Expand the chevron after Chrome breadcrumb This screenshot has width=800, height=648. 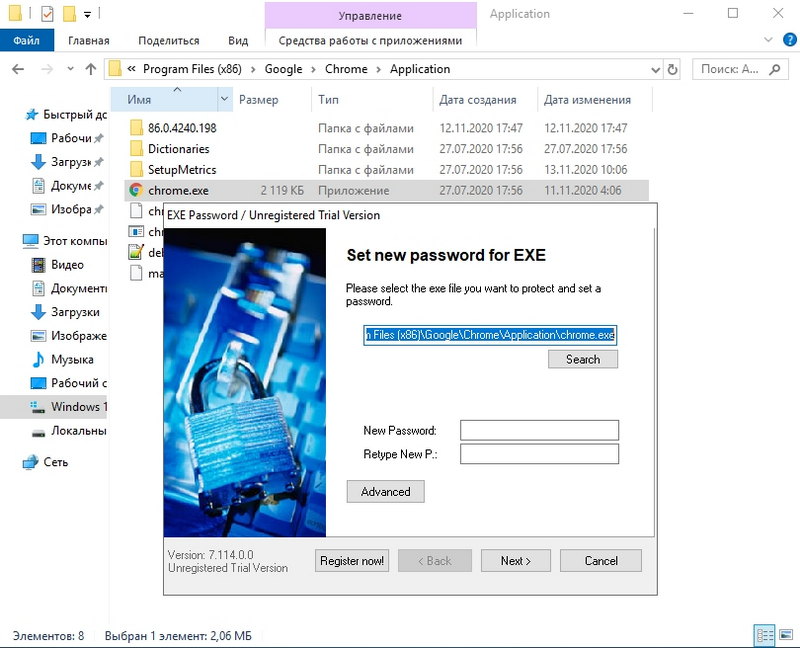[379, 69]
